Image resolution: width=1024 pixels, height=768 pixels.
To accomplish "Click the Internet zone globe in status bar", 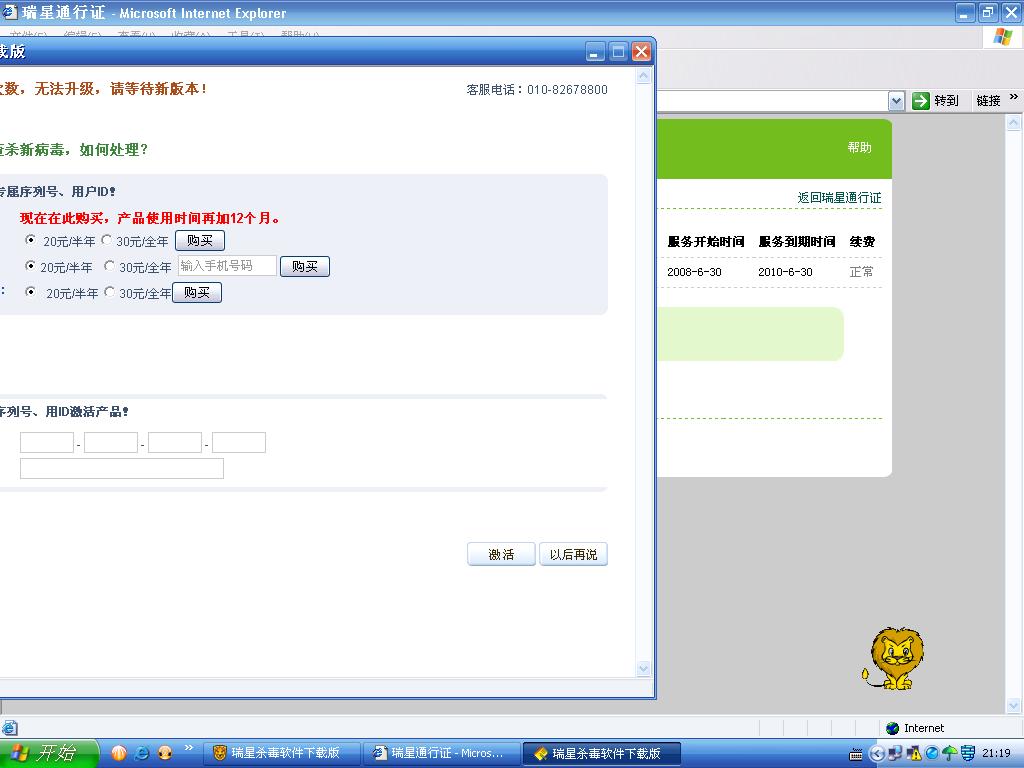I will pos(892,728).
